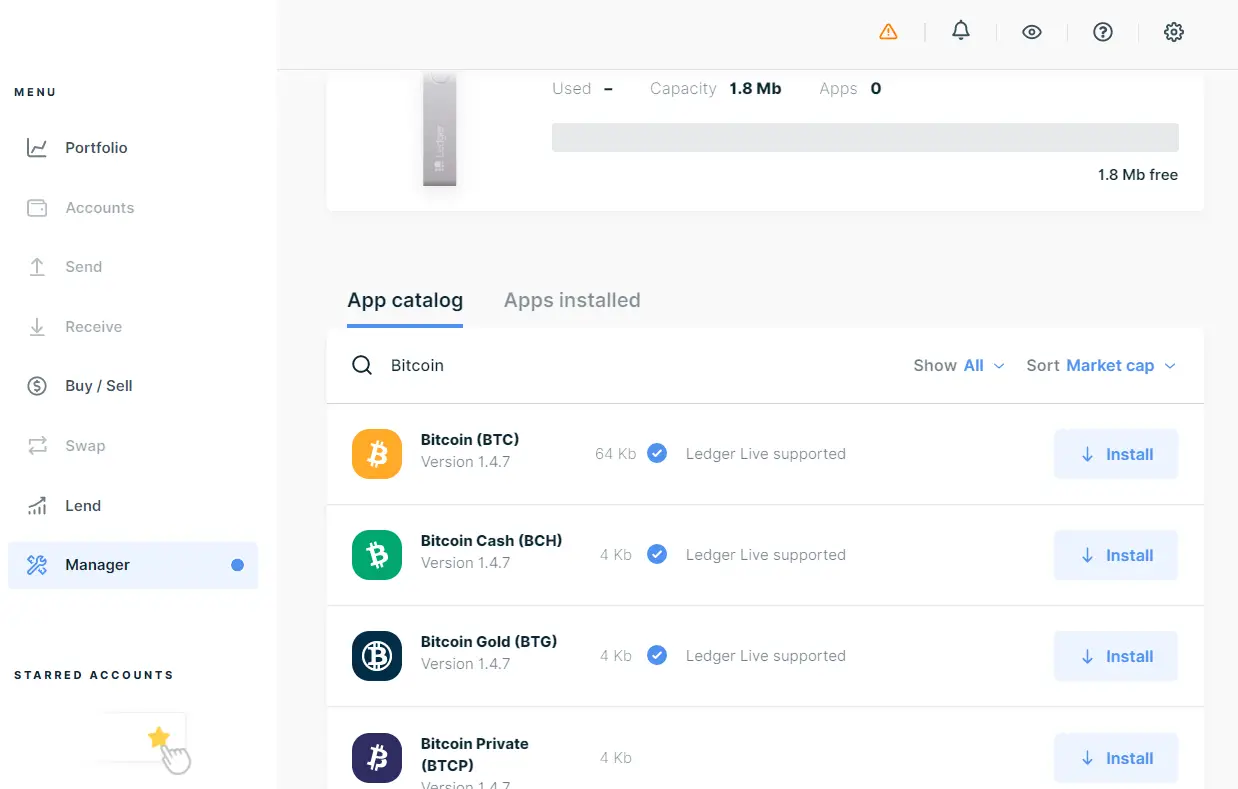
Task: Click the Send up-arrow icon
Action: (x=37, y=267)
